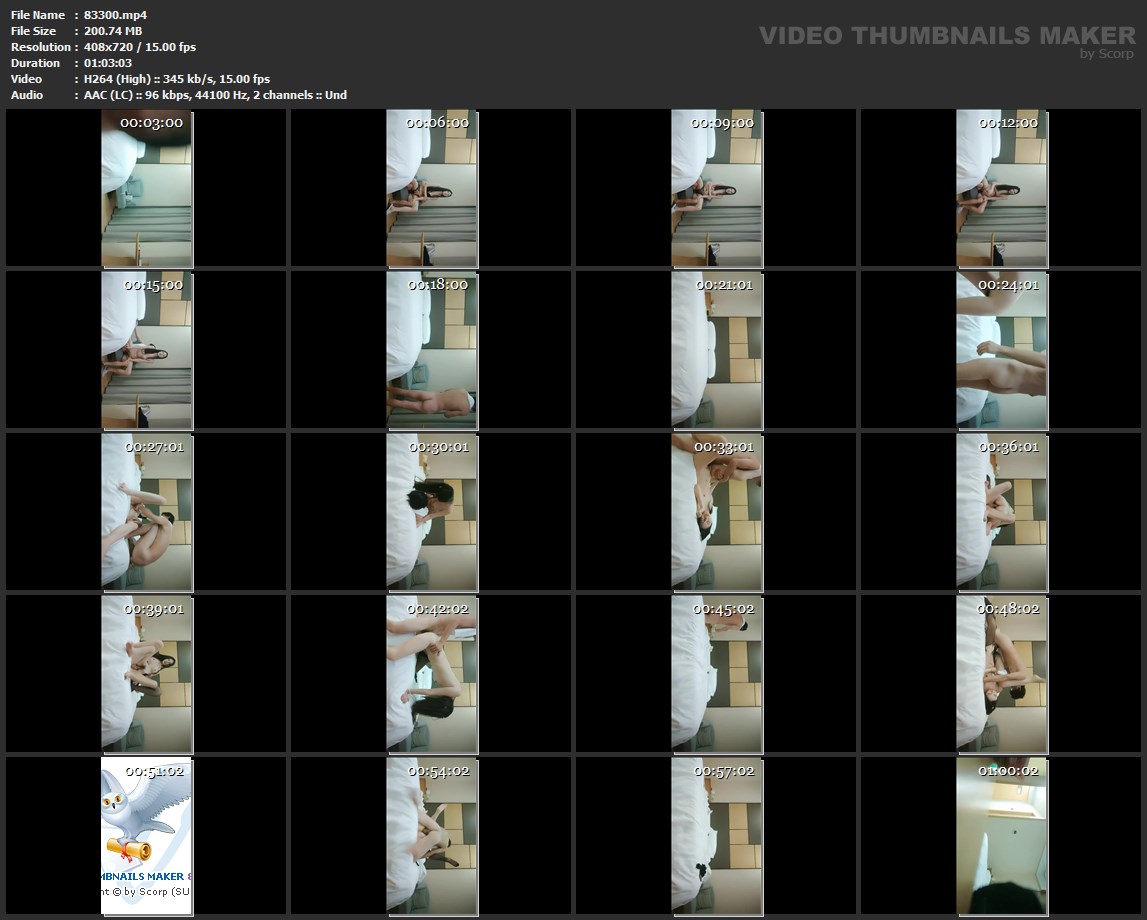Click the File Size label
Image resolution: width=1147 pixels, height=920 pixels.
tap(34, 31)
